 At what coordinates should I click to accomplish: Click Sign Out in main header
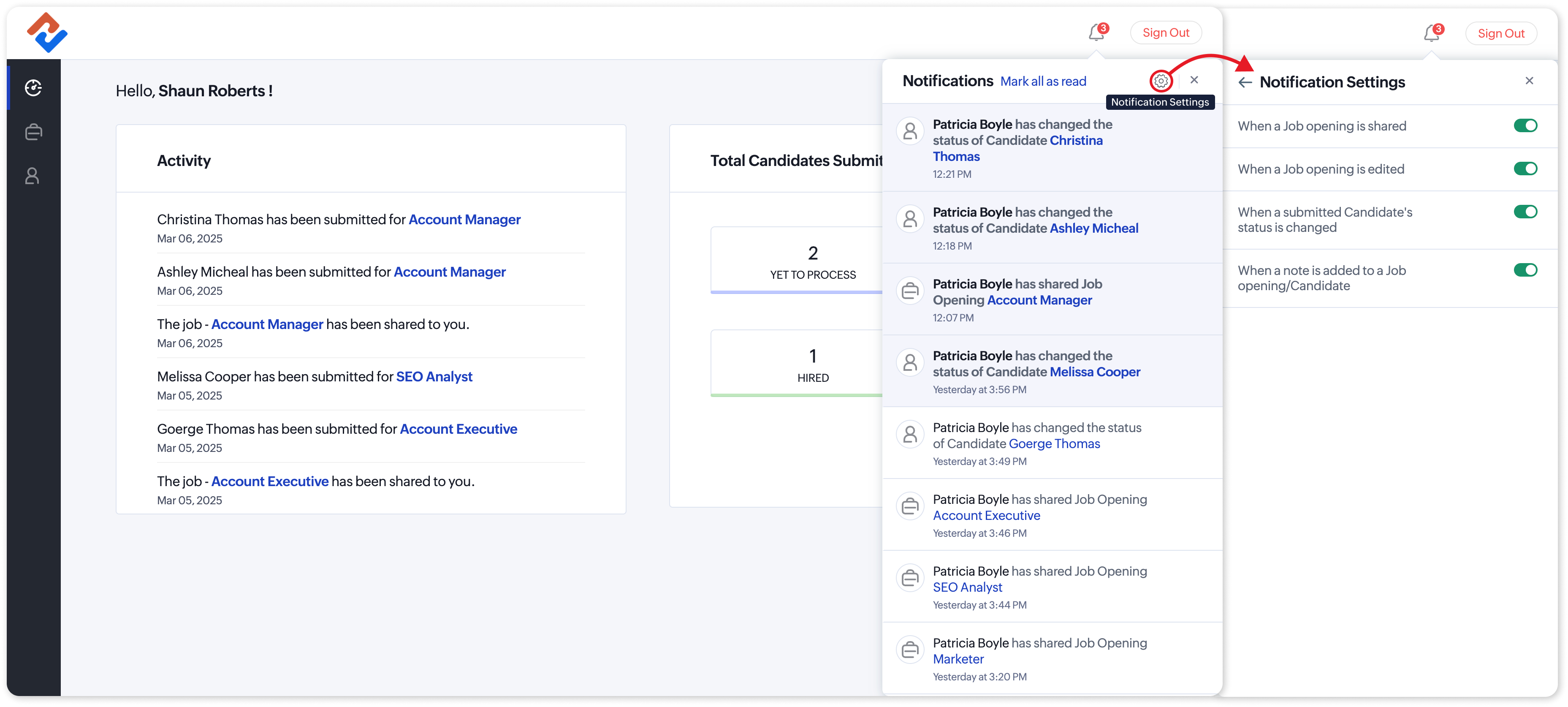click(1165, 33)
